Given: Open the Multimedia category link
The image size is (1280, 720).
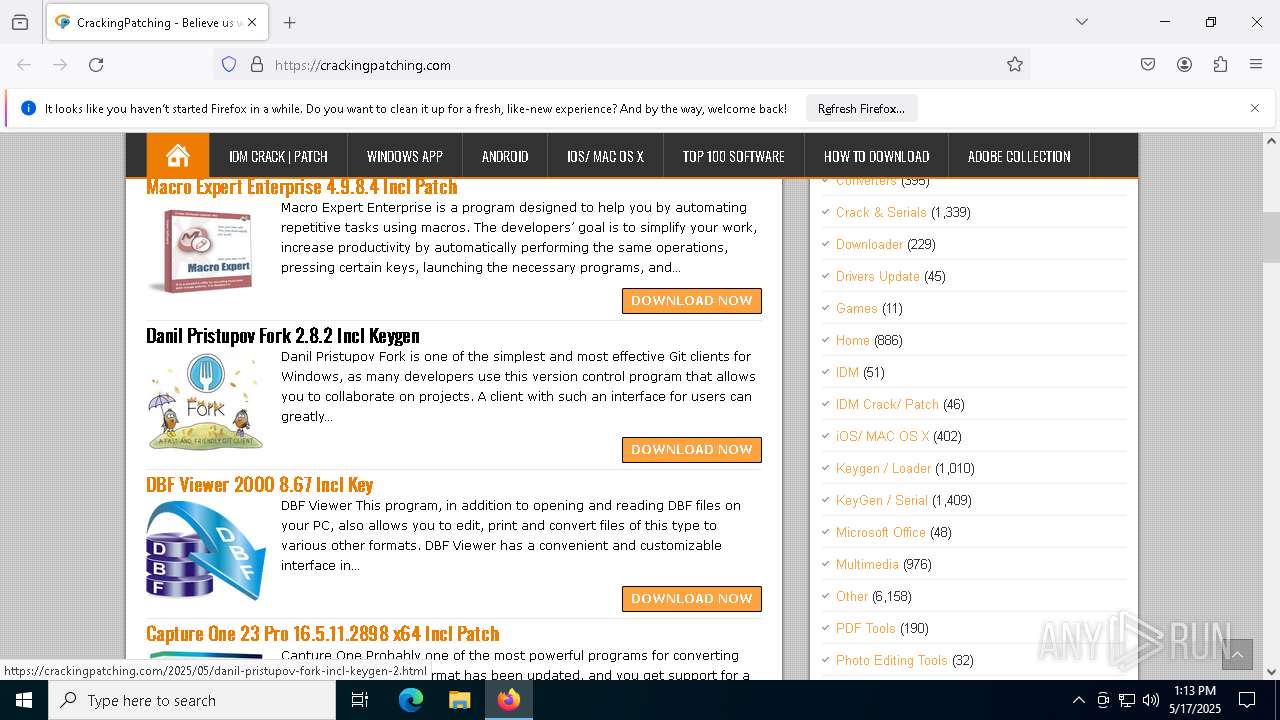Looking at the screenshot, I should 867,564.
